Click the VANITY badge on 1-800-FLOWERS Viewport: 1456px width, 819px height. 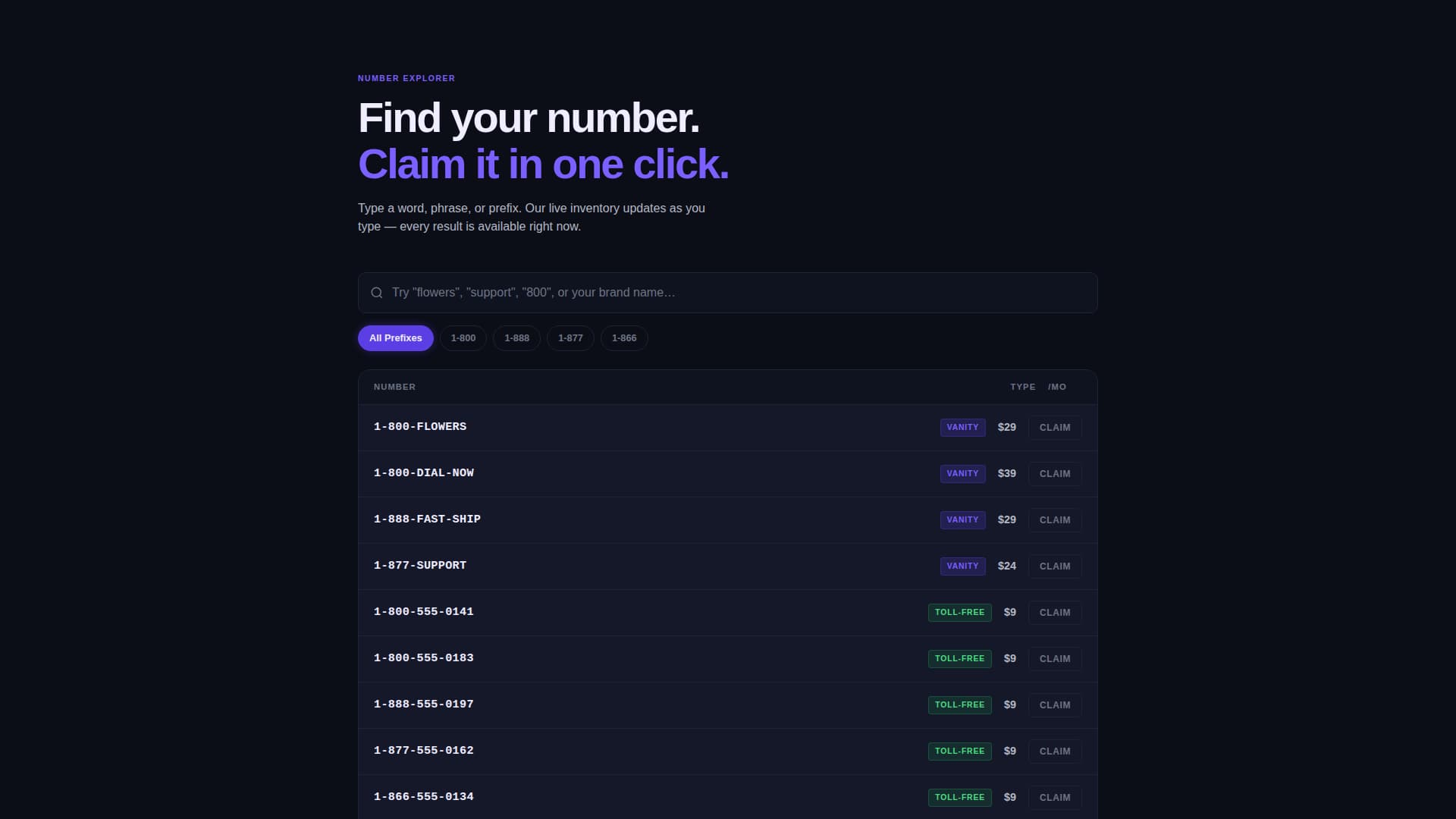coord(962,427)
